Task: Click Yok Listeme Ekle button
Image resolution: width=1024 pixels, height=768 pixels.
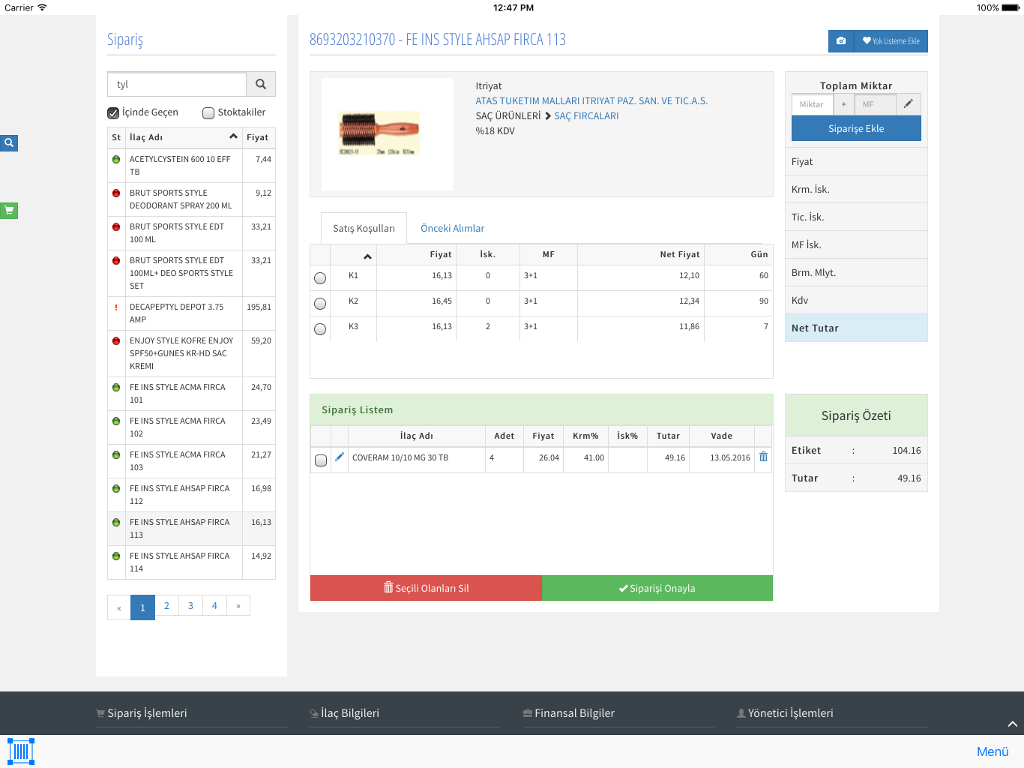Action: tap(891, 41)
